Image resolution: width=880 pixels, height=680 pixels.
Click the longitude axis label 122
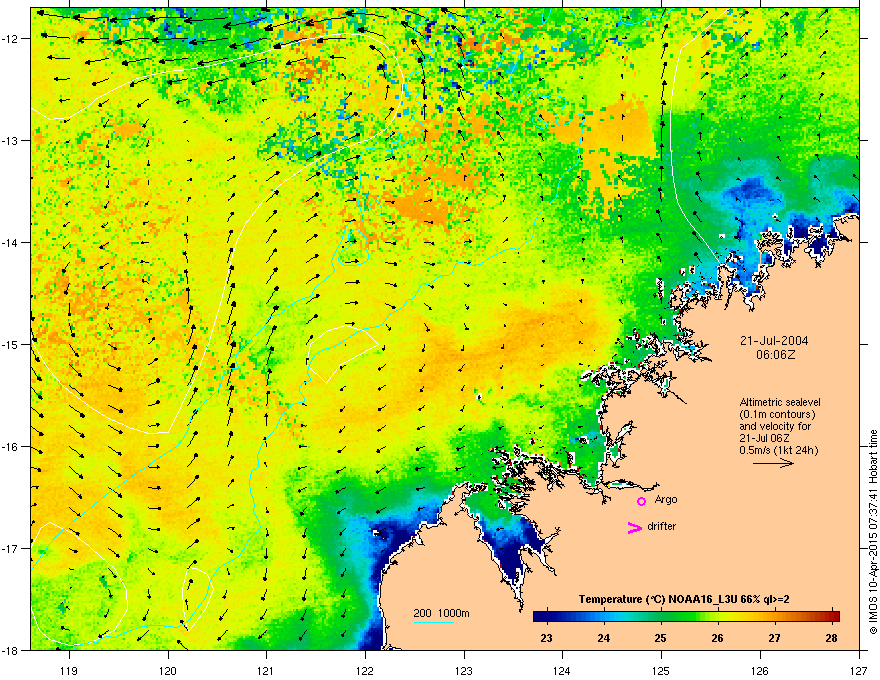click(365, 671)
